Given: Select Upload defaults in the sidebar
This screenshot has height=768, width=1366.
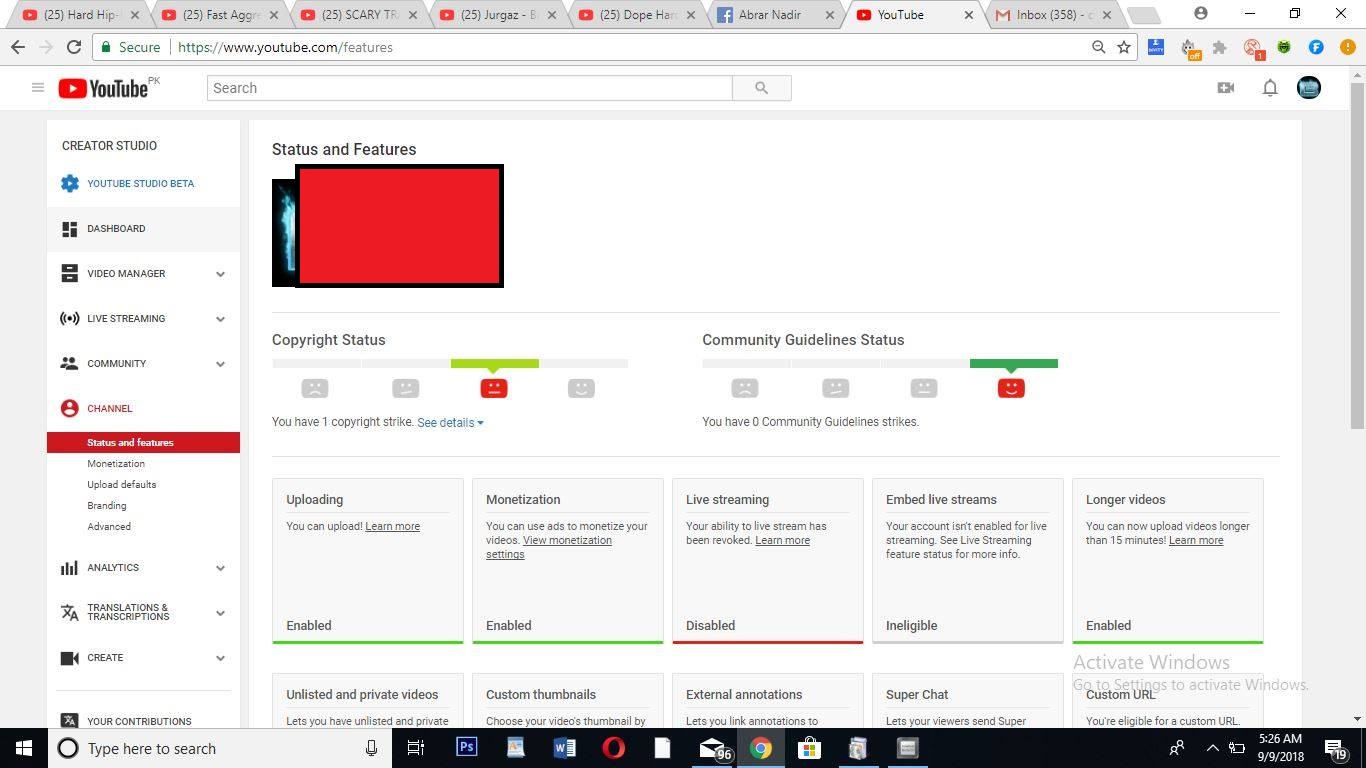Looking at the screenshot, I should pos(121,485).
